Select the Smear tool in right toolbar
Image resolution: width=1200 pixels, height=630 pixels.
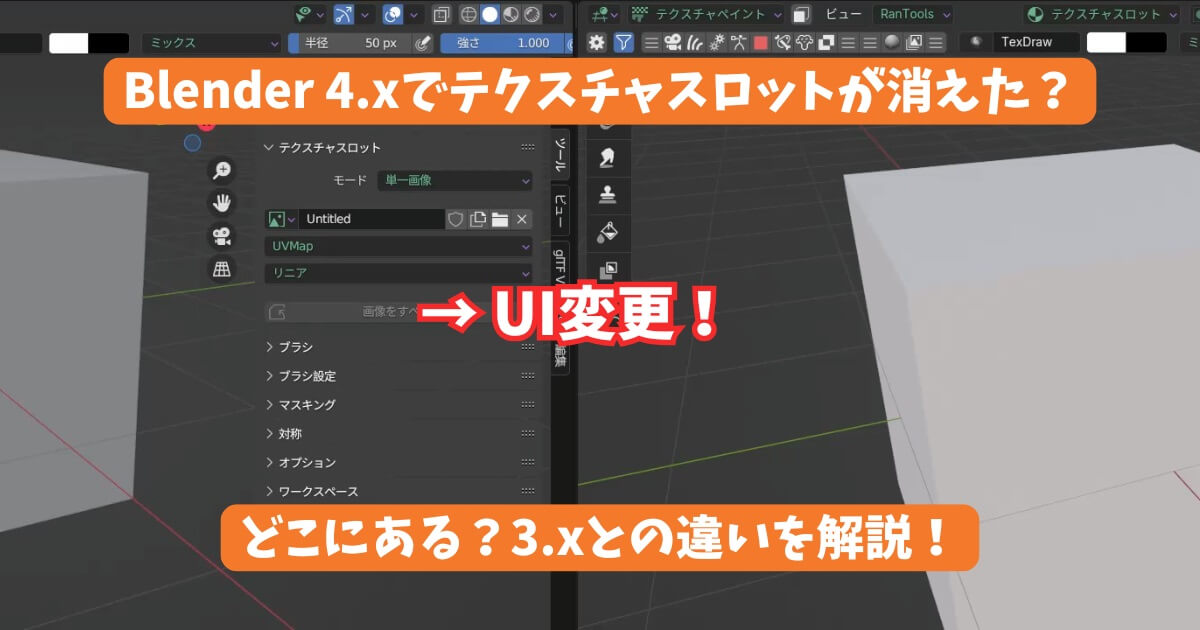[x=607, y=157]
